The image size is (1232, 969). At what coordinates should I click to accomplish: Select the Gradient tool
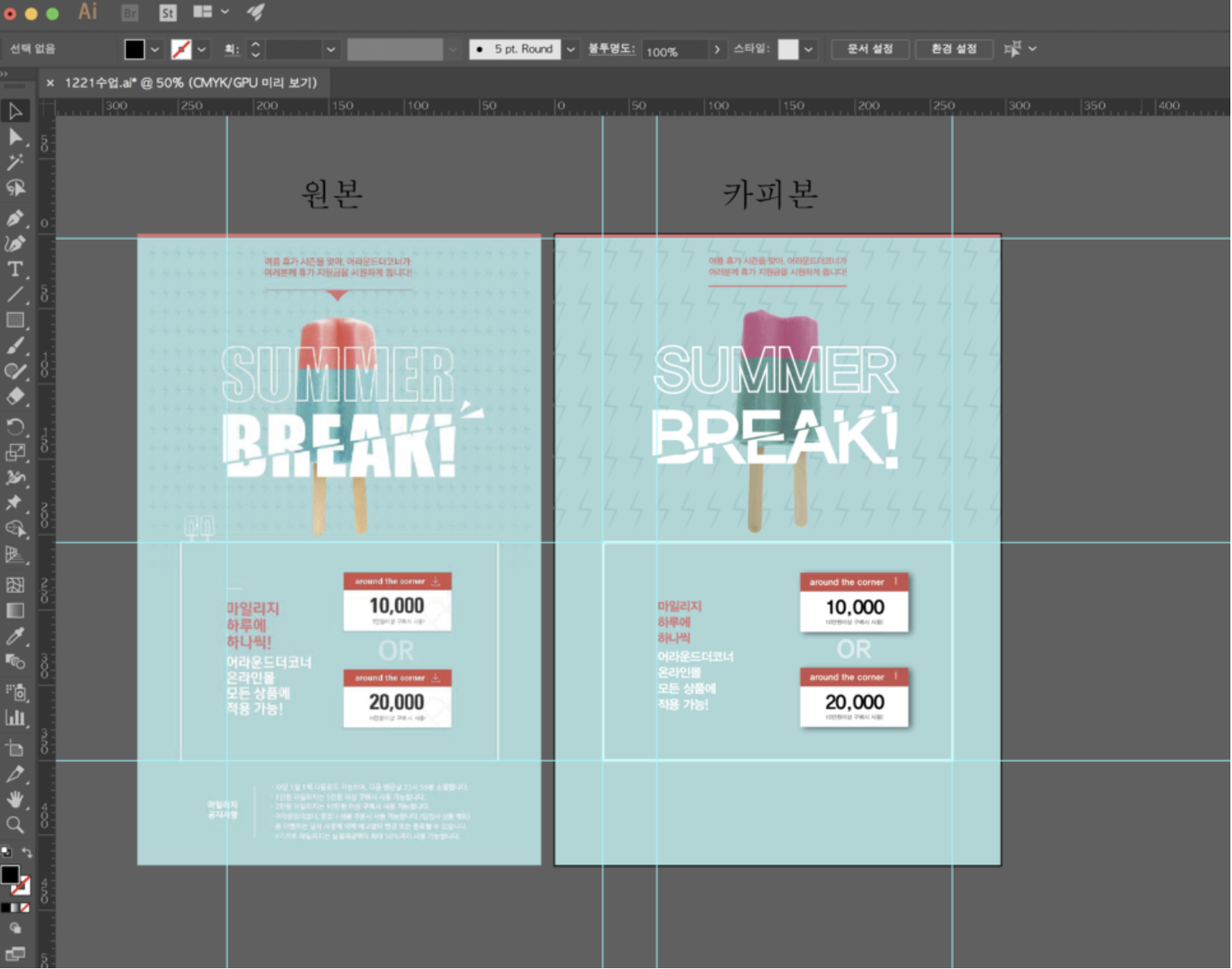tap(15, 610)
